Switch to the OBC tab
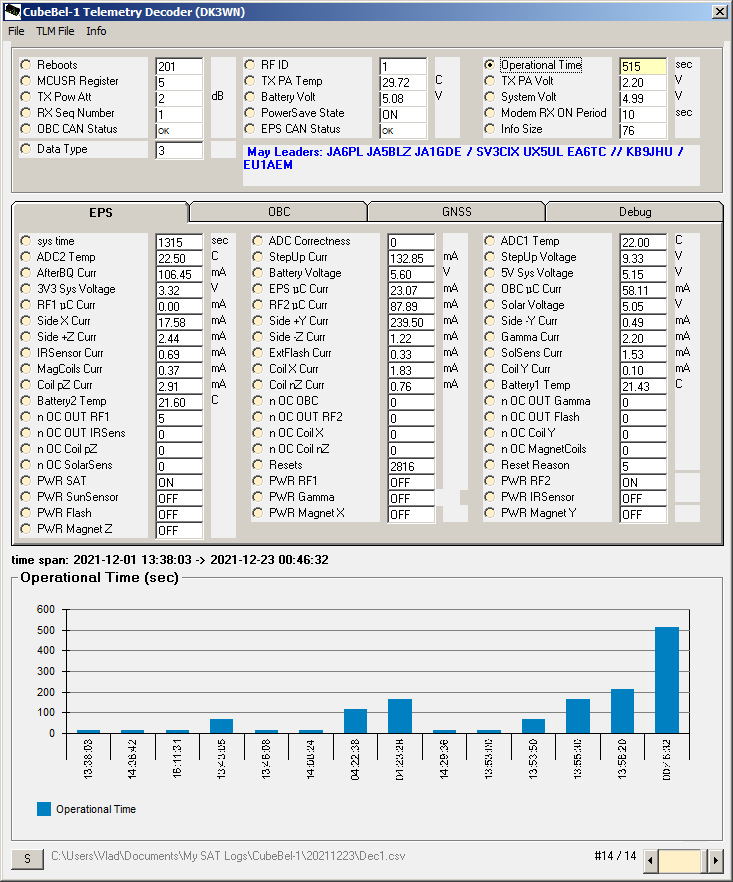733x882 pixels. click(x=279, y=212)
